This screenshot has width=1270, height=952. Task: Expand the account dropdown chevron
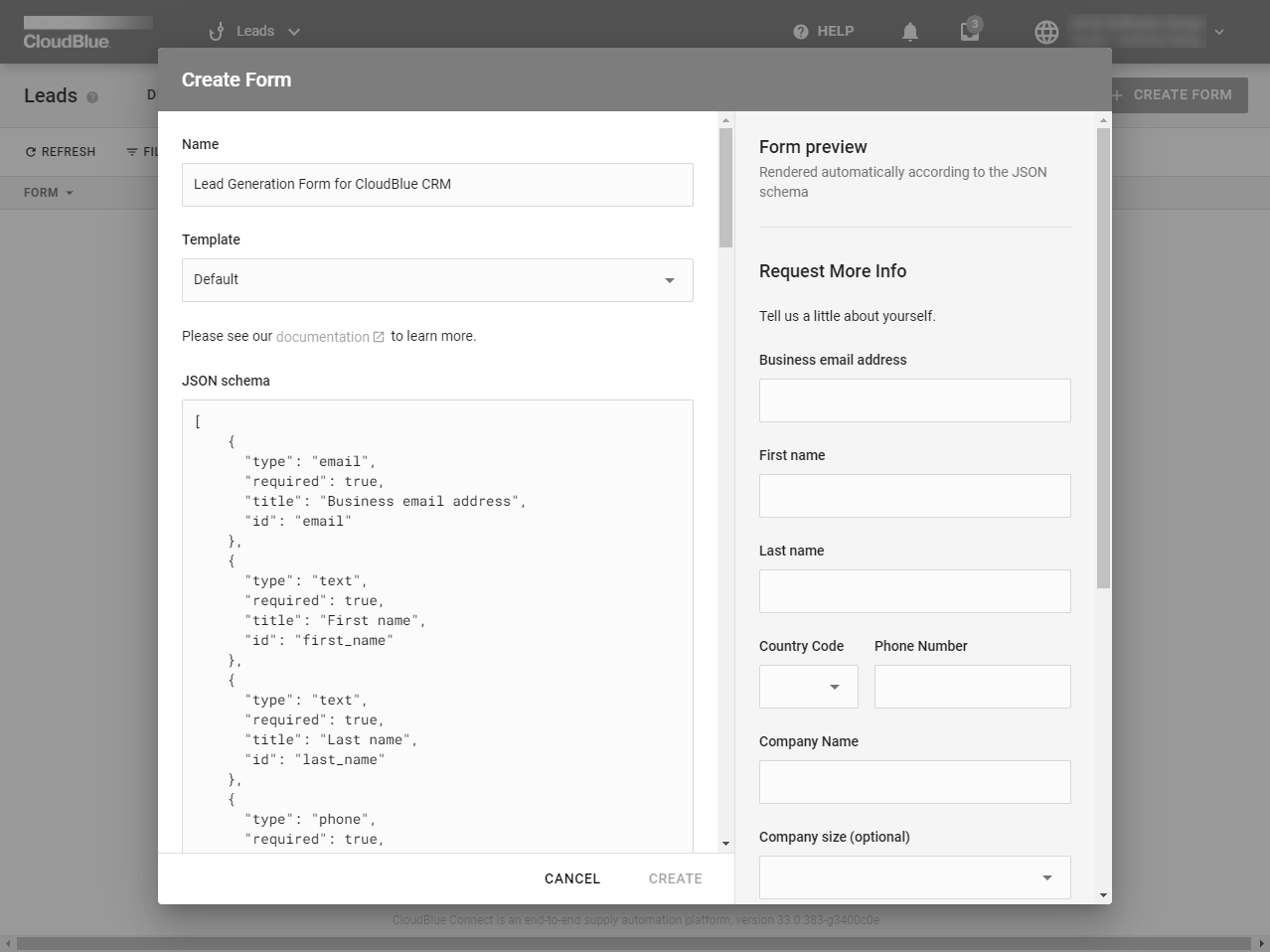click(x=1219, y=32)
